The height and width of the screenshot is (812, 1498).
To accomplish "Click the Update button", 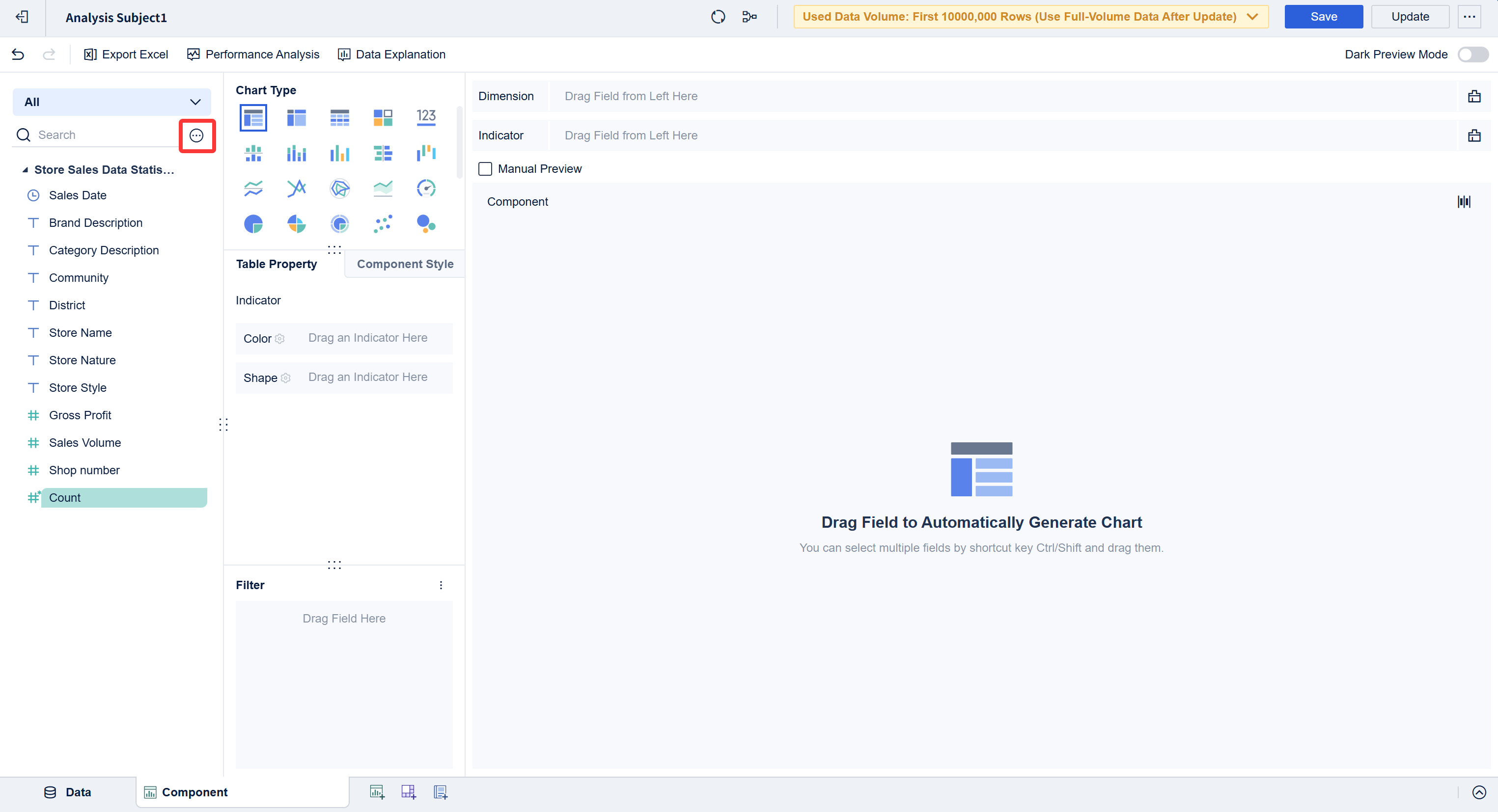I will (x=1410, y=17).
